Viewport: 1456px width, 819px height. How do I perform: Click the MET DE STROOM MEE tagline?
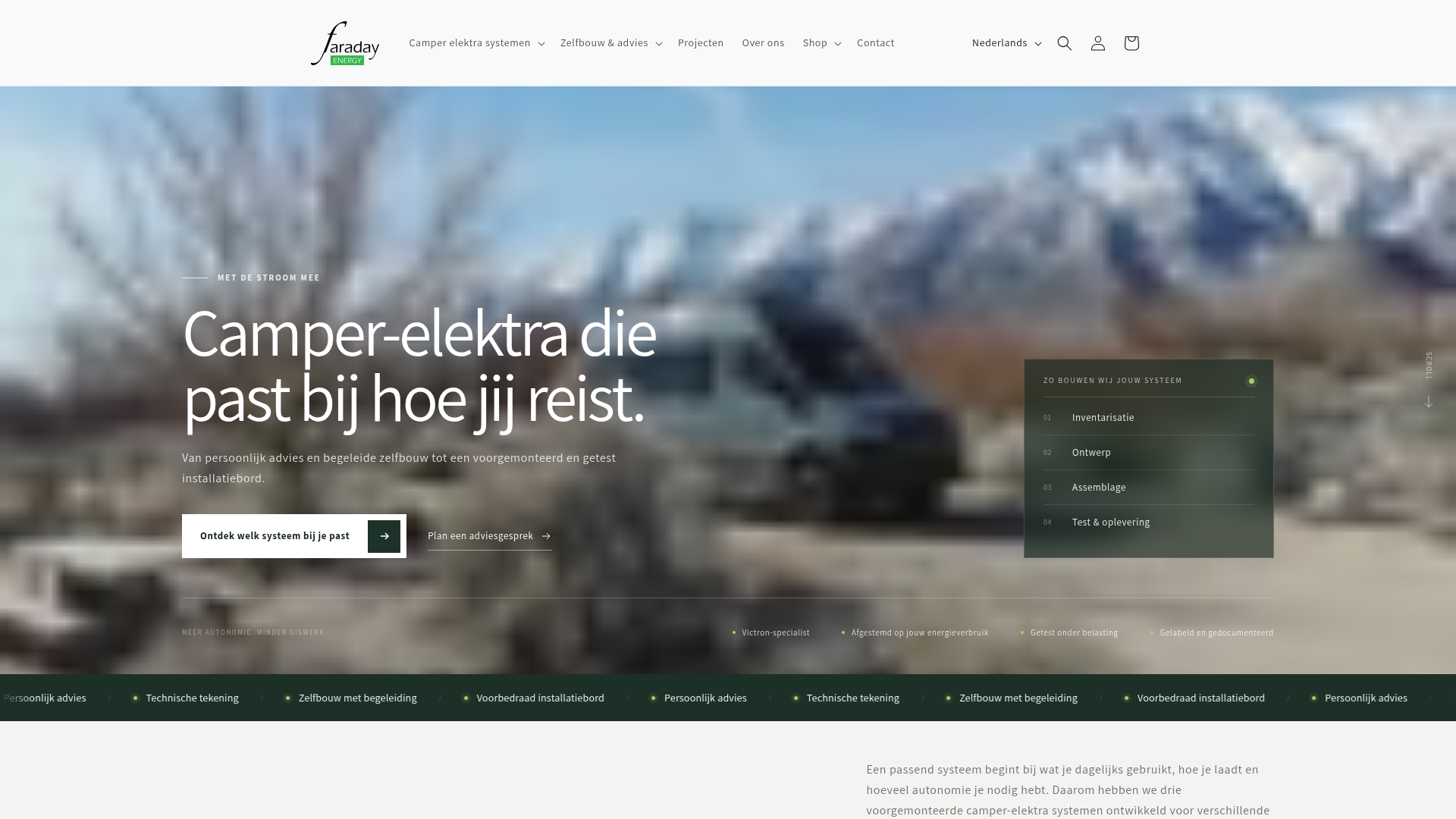click(268, 278)
